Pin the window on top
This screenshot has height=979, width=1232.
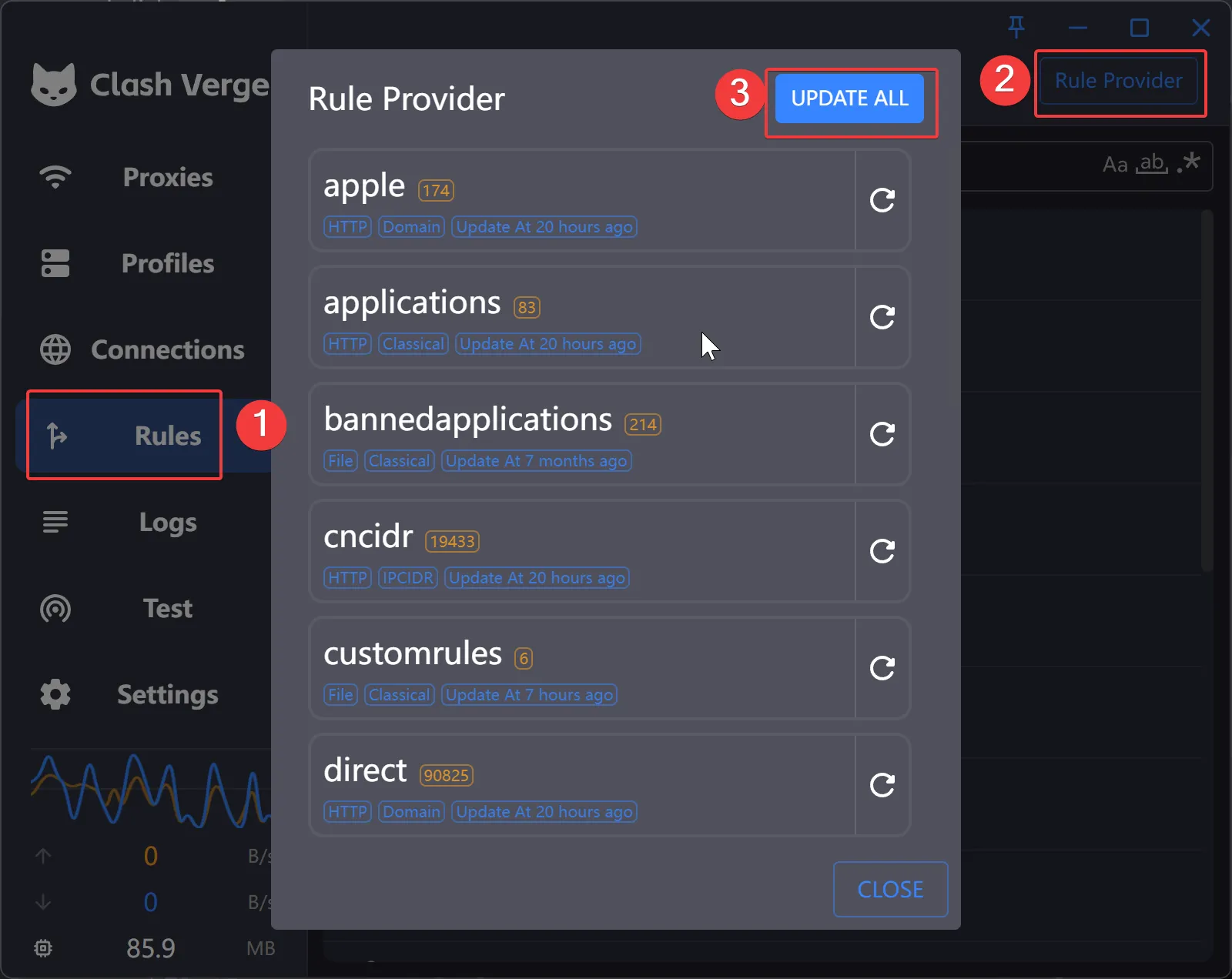point(1016,28)
